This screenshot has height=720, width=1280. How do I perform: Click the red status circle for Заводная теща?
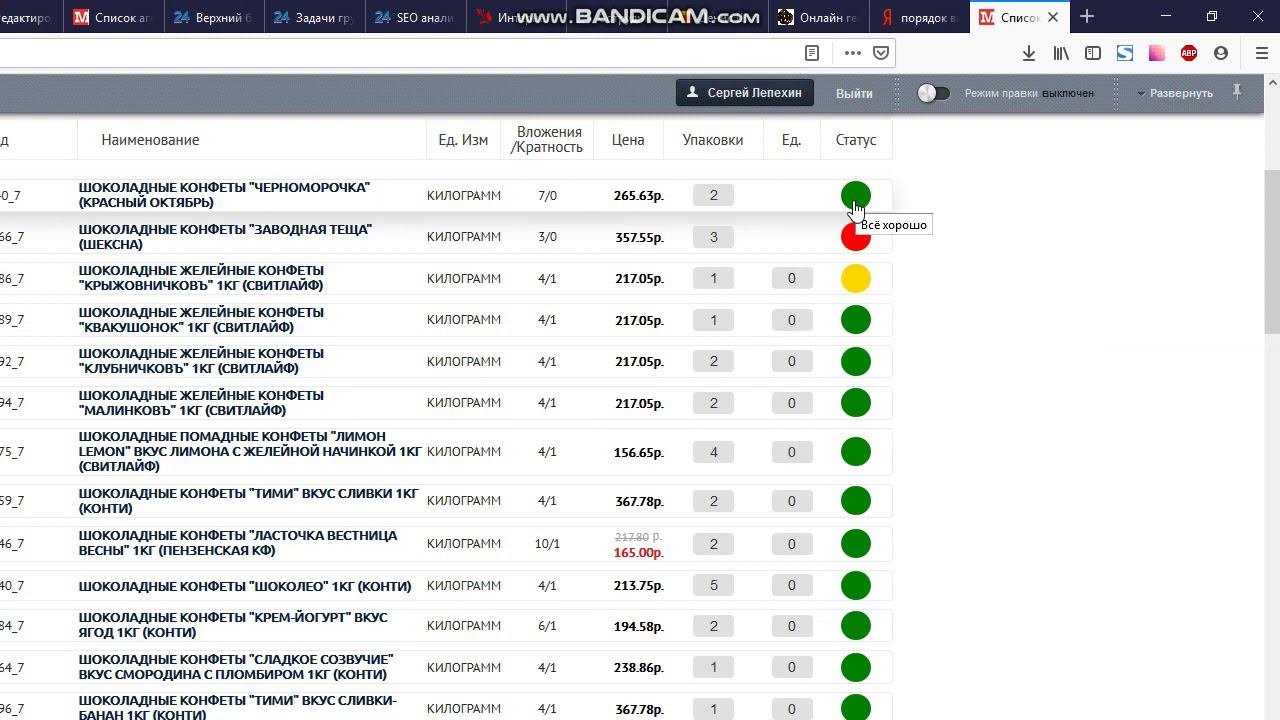pos(855,237)
